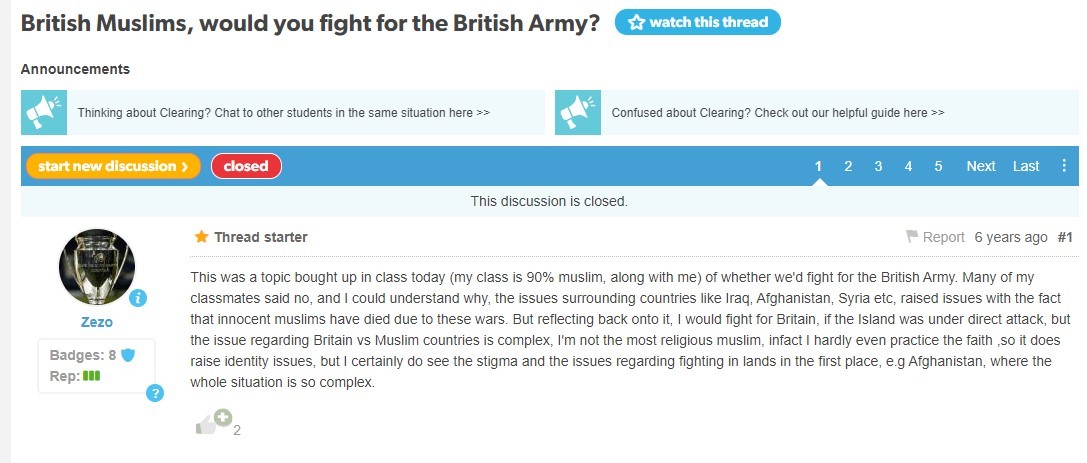Click the Report flag icon
Viewport: 1087px width, 463px height.
point(912,237)
